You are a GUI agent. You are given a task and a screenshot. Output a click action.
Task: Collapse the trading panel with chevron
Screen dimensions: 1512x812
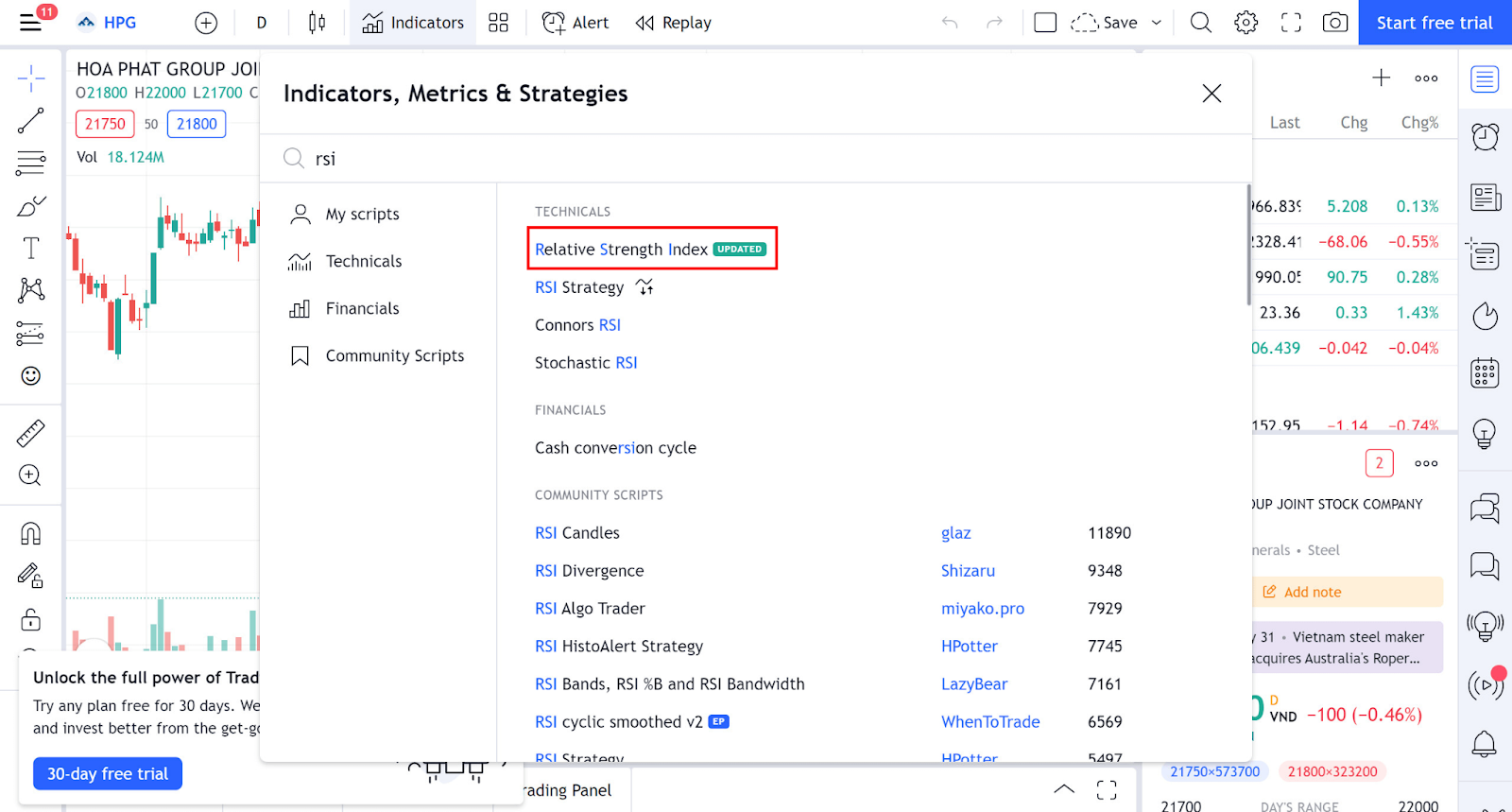point(1064,789)
